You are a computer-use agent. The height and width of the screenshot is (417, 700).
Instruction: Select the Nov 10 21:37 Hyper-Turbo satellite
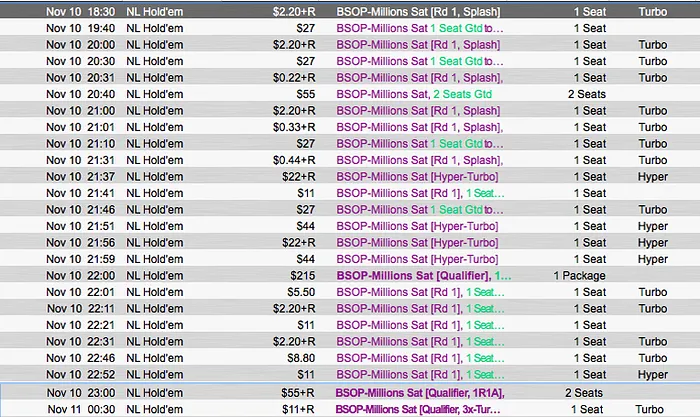[x=350, y=177]
